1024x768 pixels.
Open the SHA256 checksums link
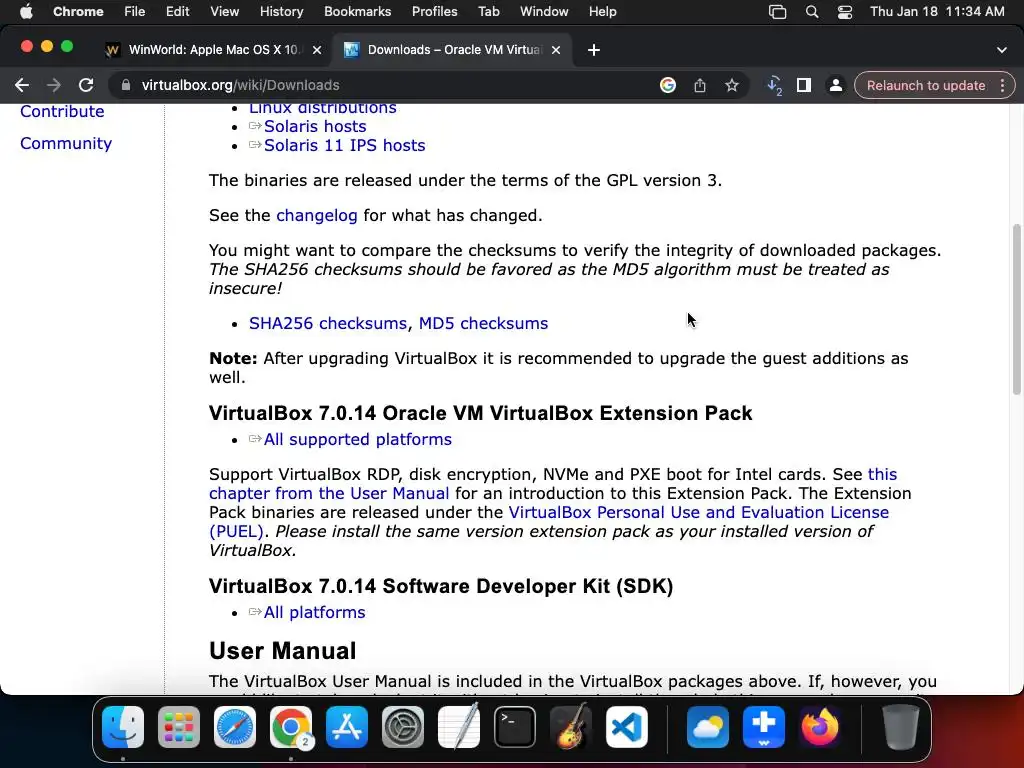[328, 323]
